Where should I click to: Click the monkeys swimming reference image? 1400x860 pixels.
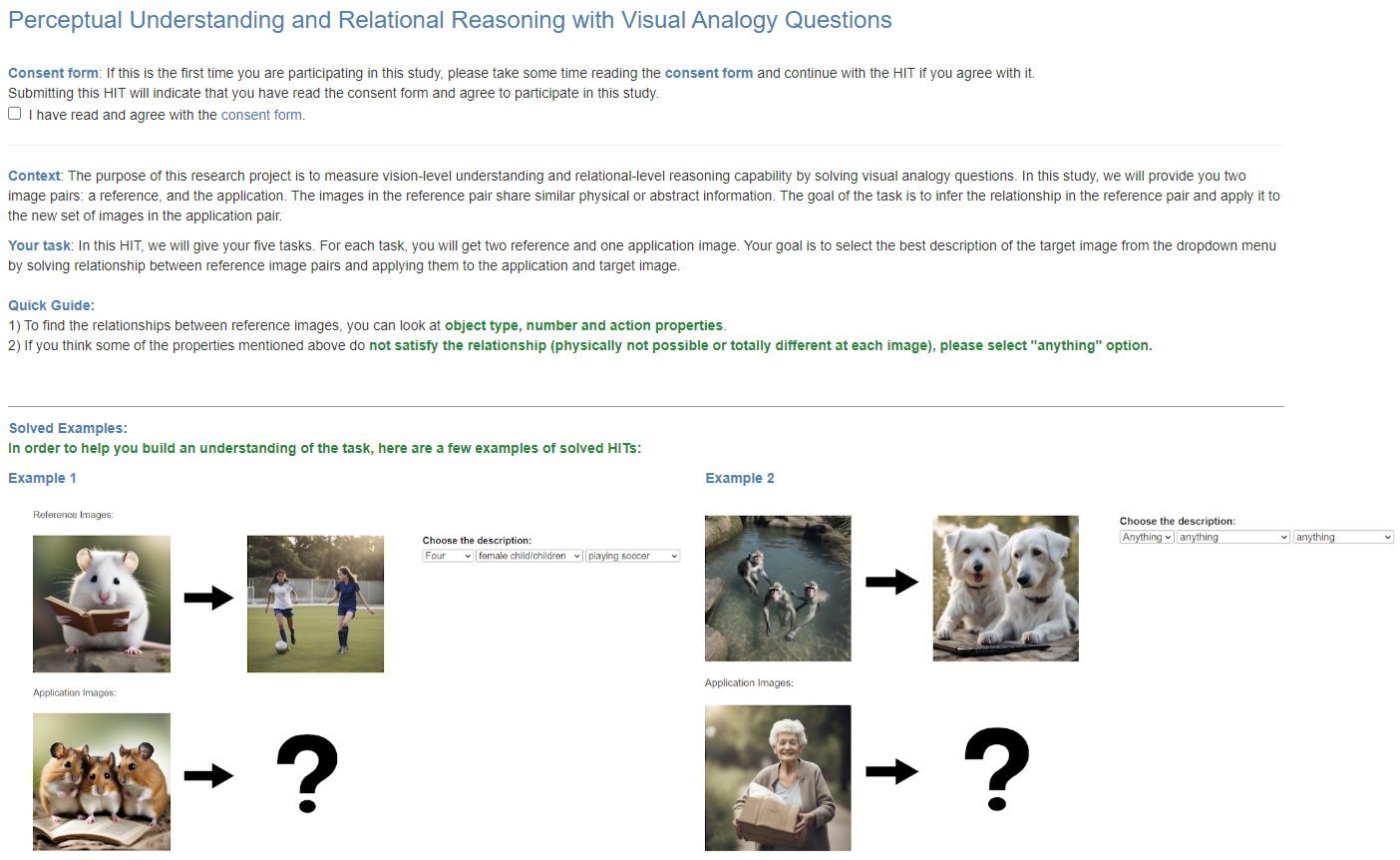[778, 589]
